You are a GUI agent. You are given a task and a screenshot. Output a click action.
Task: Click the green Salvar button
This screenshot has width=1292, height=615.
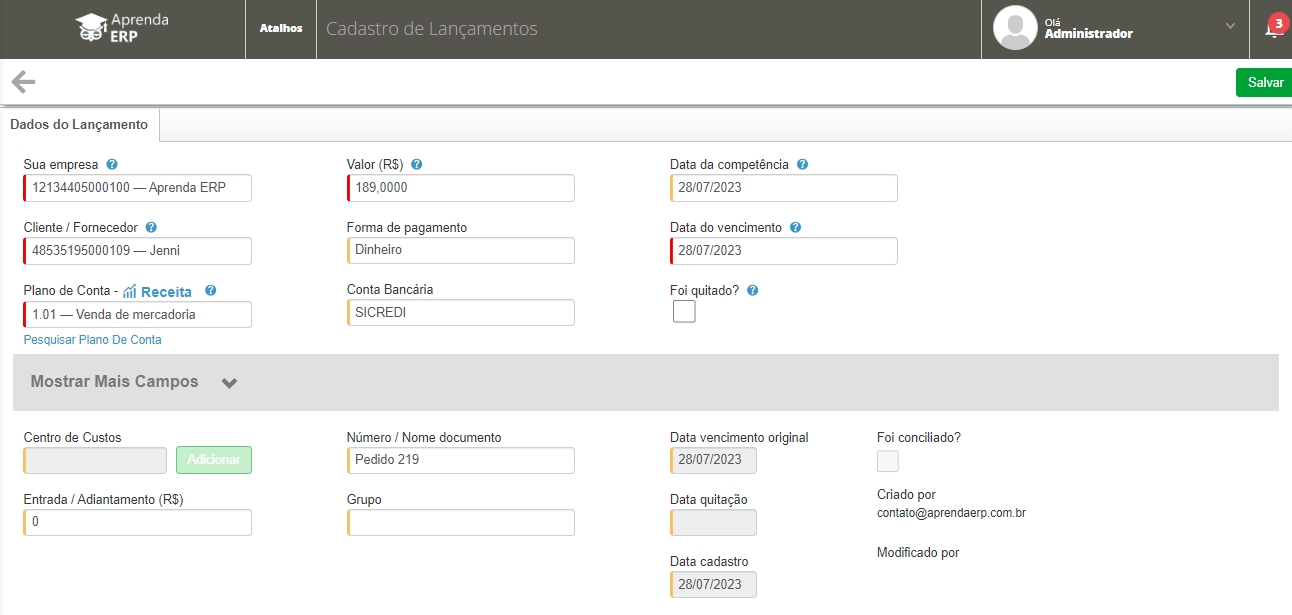tap(1264, 82)
